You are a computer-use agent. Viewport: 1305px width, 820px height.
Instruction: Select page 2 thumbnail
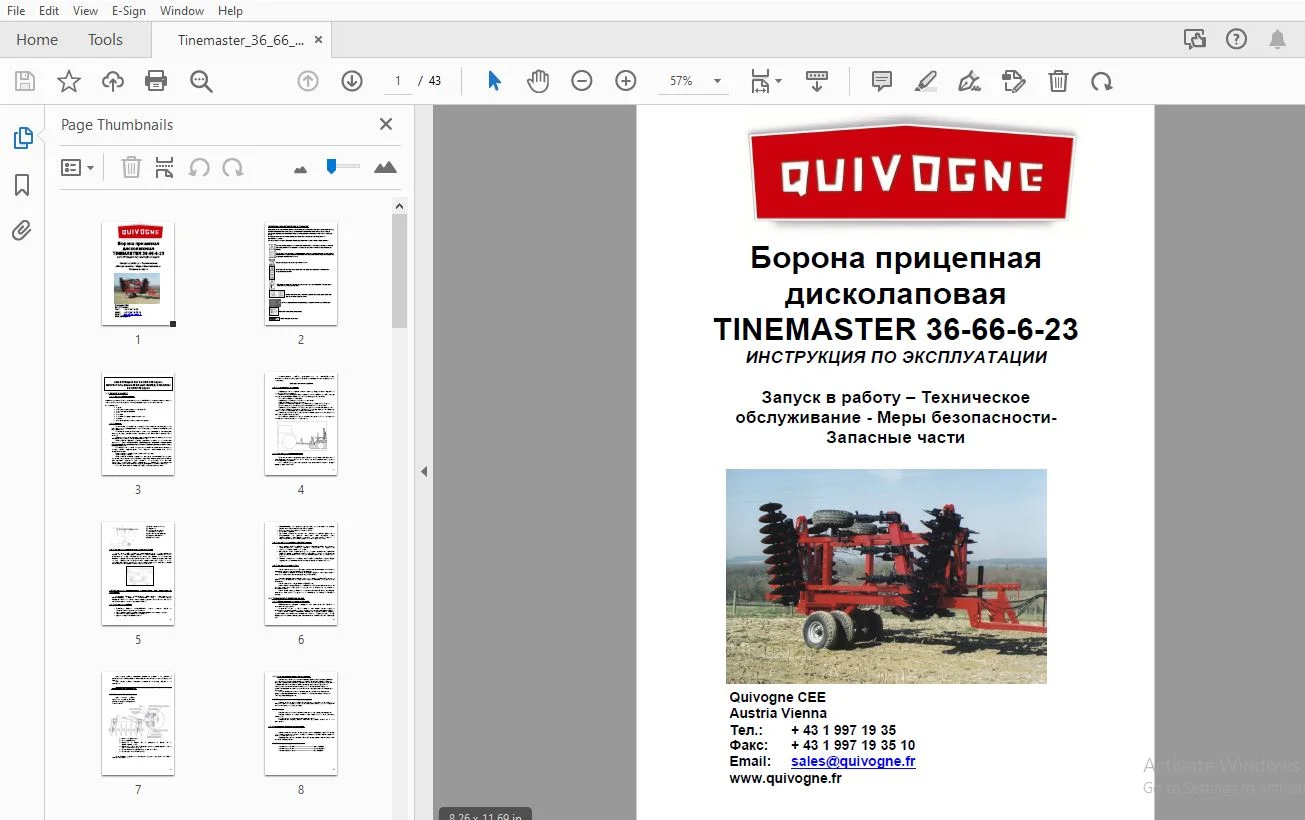[301, 274]
